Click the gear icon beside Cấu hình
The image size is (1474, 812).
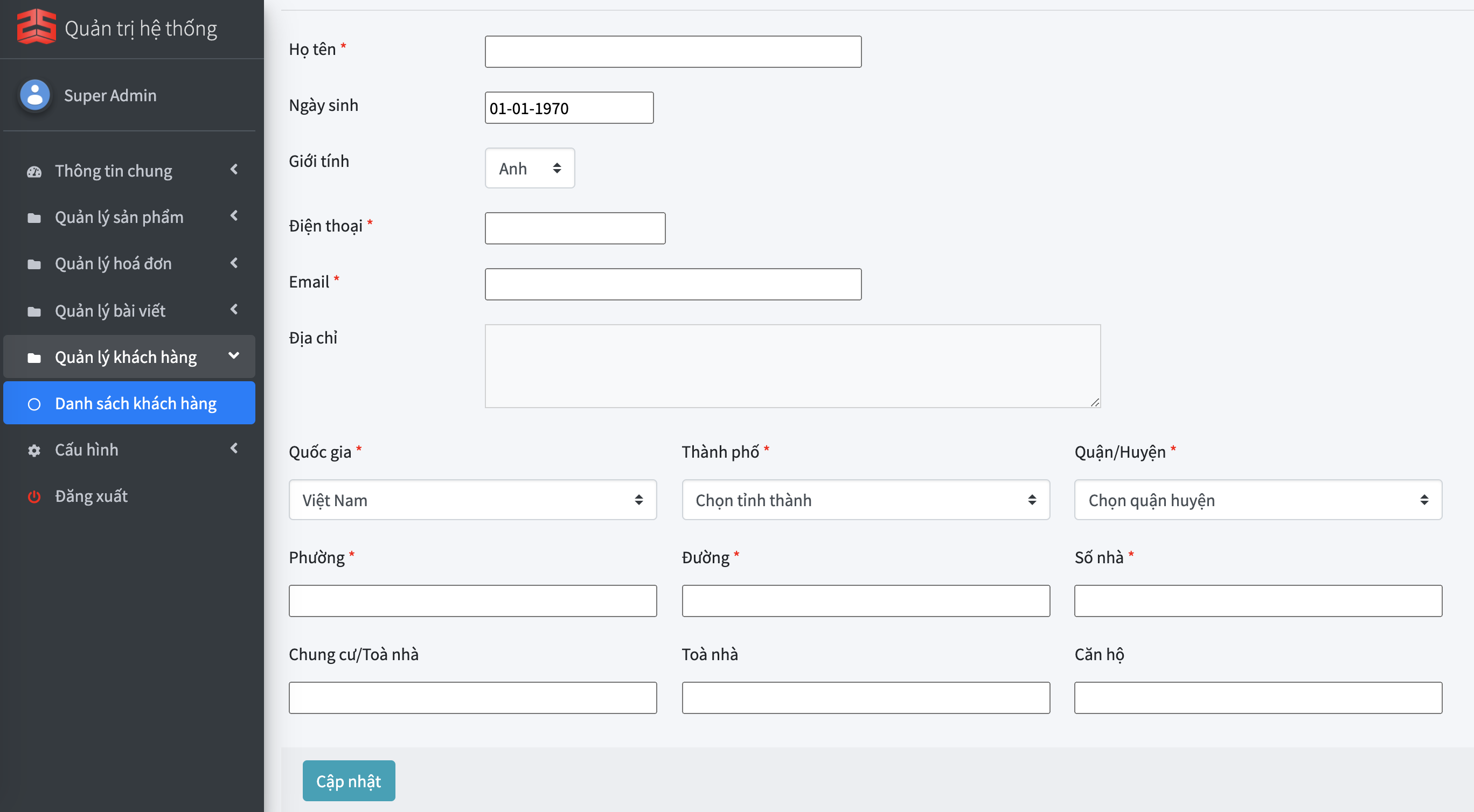click(x=34, y=451)
